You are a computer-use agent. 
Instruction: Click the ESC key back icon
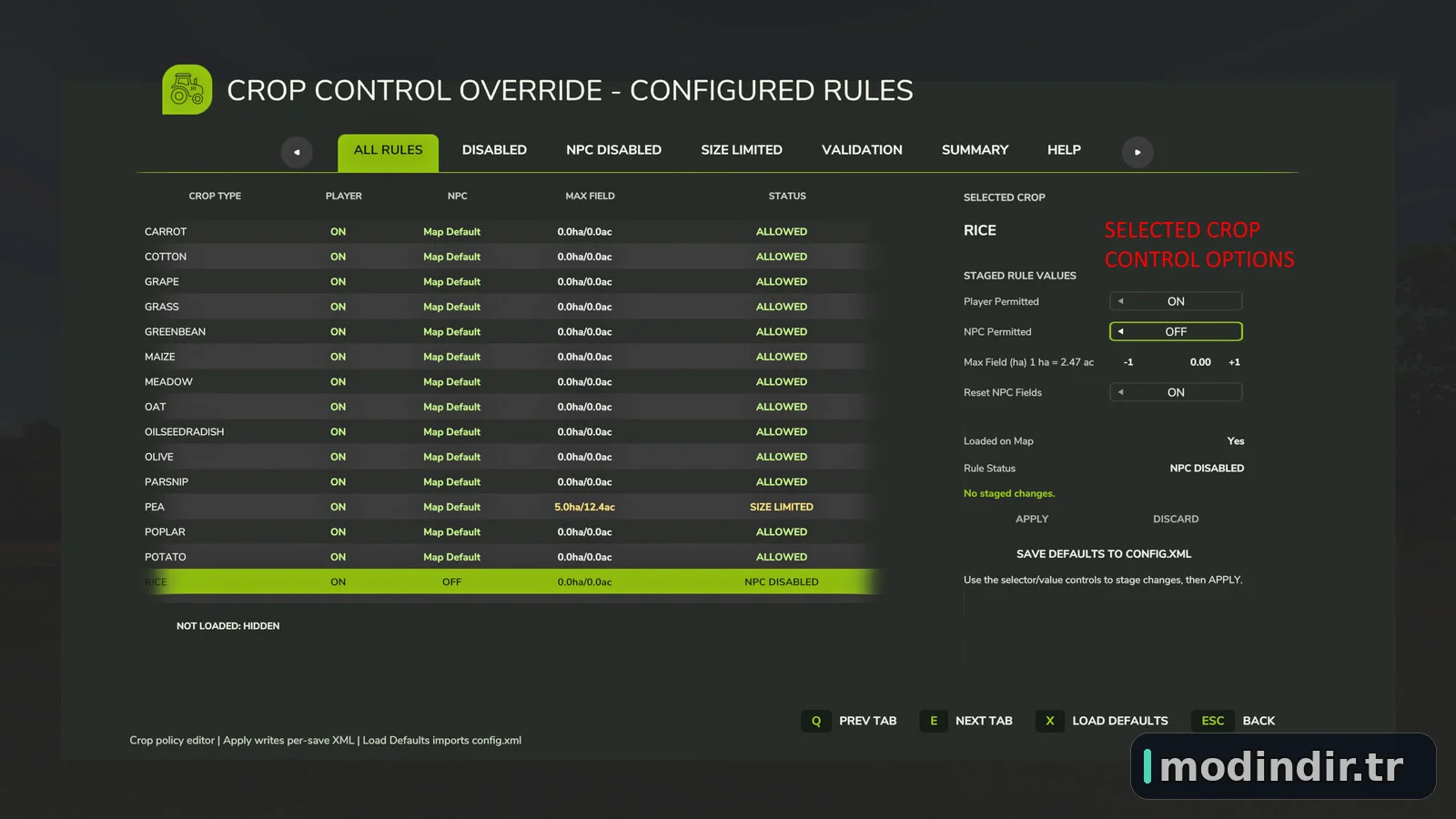[1213, 721]
